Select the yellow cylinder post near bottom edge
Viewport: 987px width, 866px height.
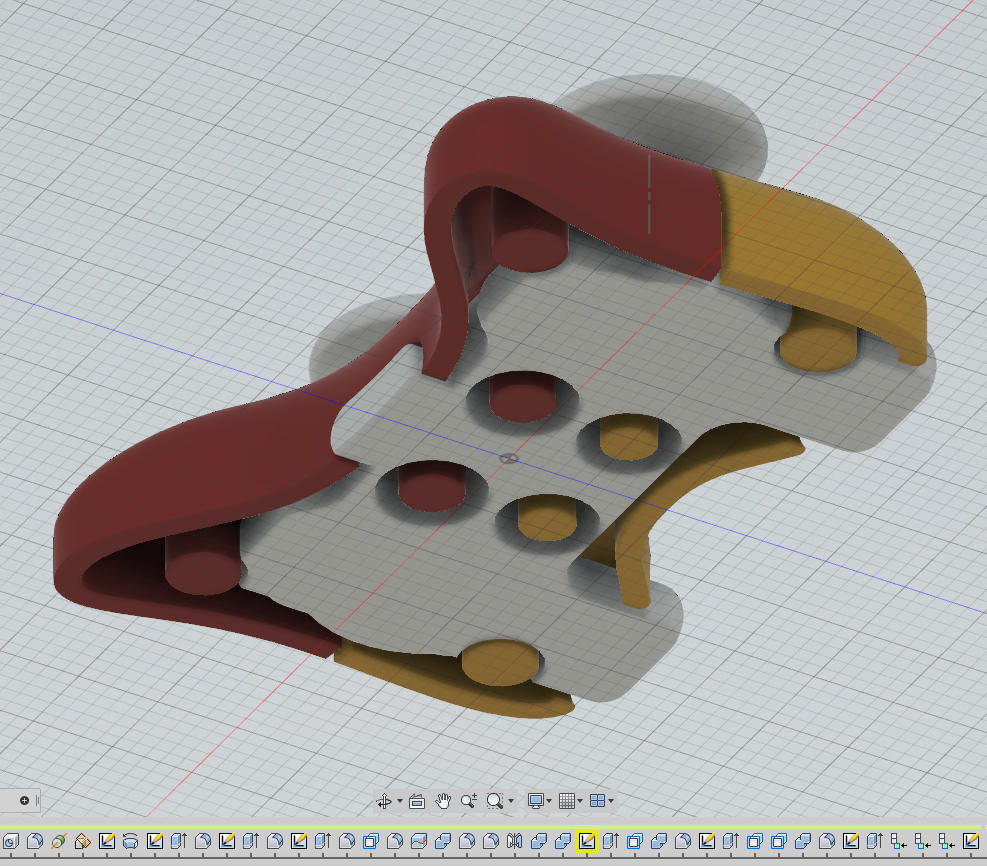point(500,663)
